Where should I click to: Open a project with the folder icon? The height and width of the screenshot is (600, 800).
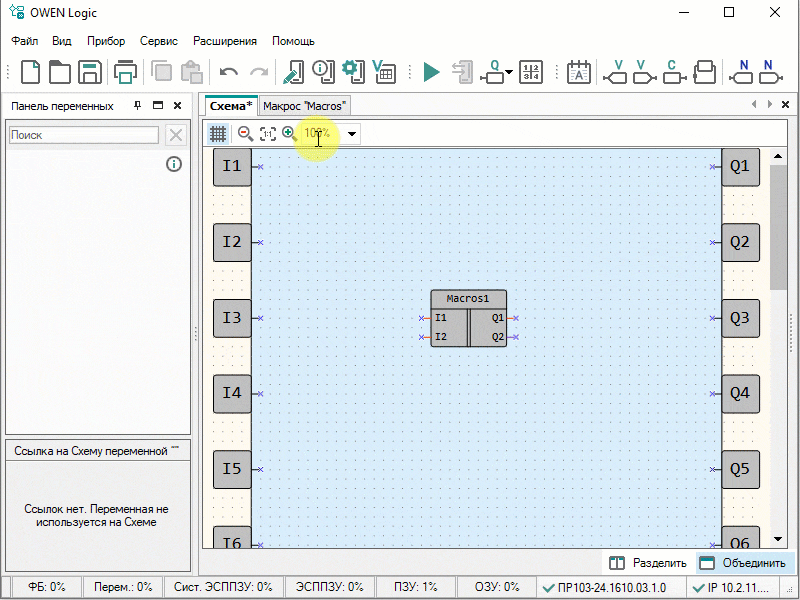pyautogui.click(x=60, y=72)
